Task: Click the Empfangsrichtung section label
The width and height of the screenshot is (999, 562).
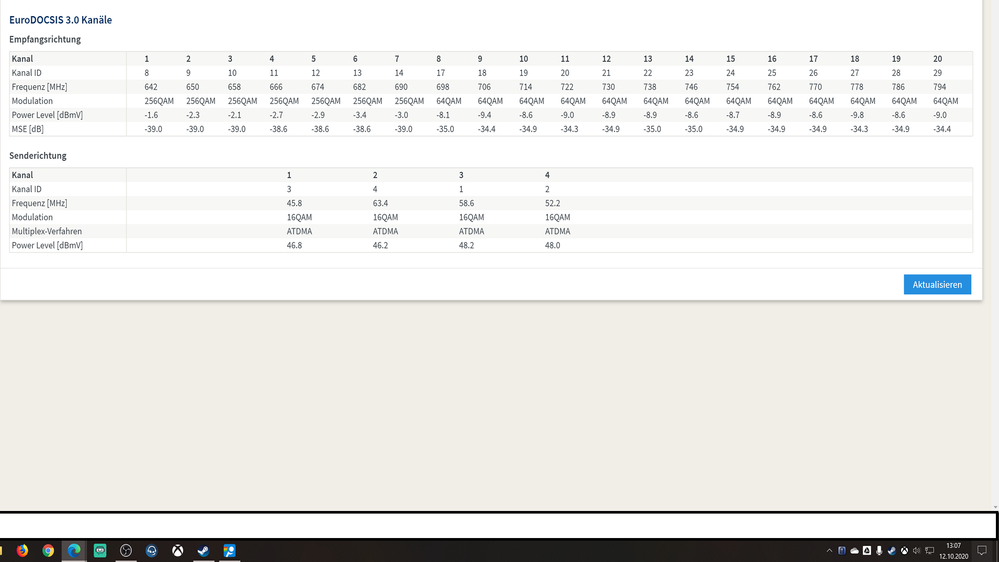Action: (x=45, y=40)
